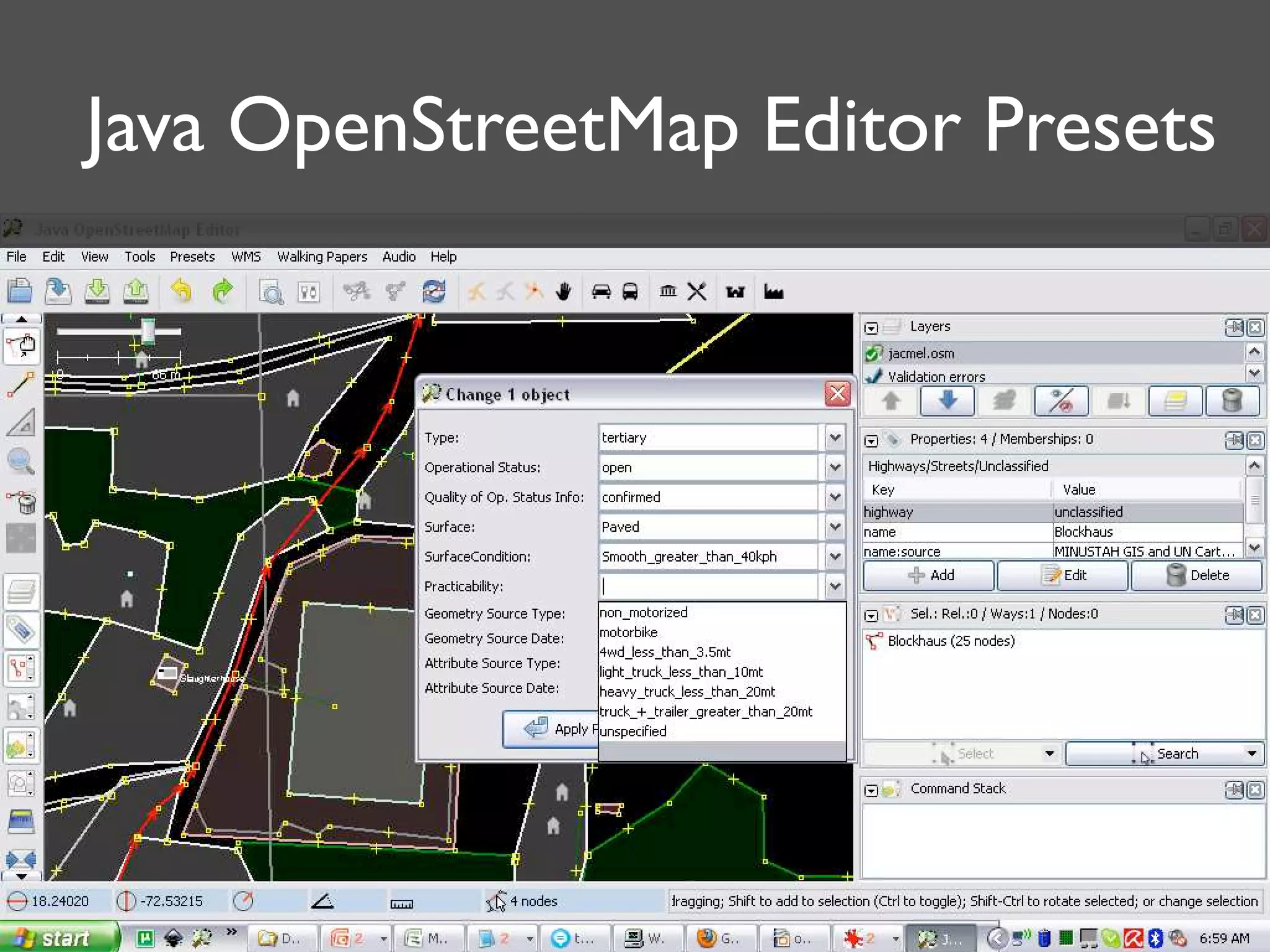Click the Move layer up arrow

[891, 401]
